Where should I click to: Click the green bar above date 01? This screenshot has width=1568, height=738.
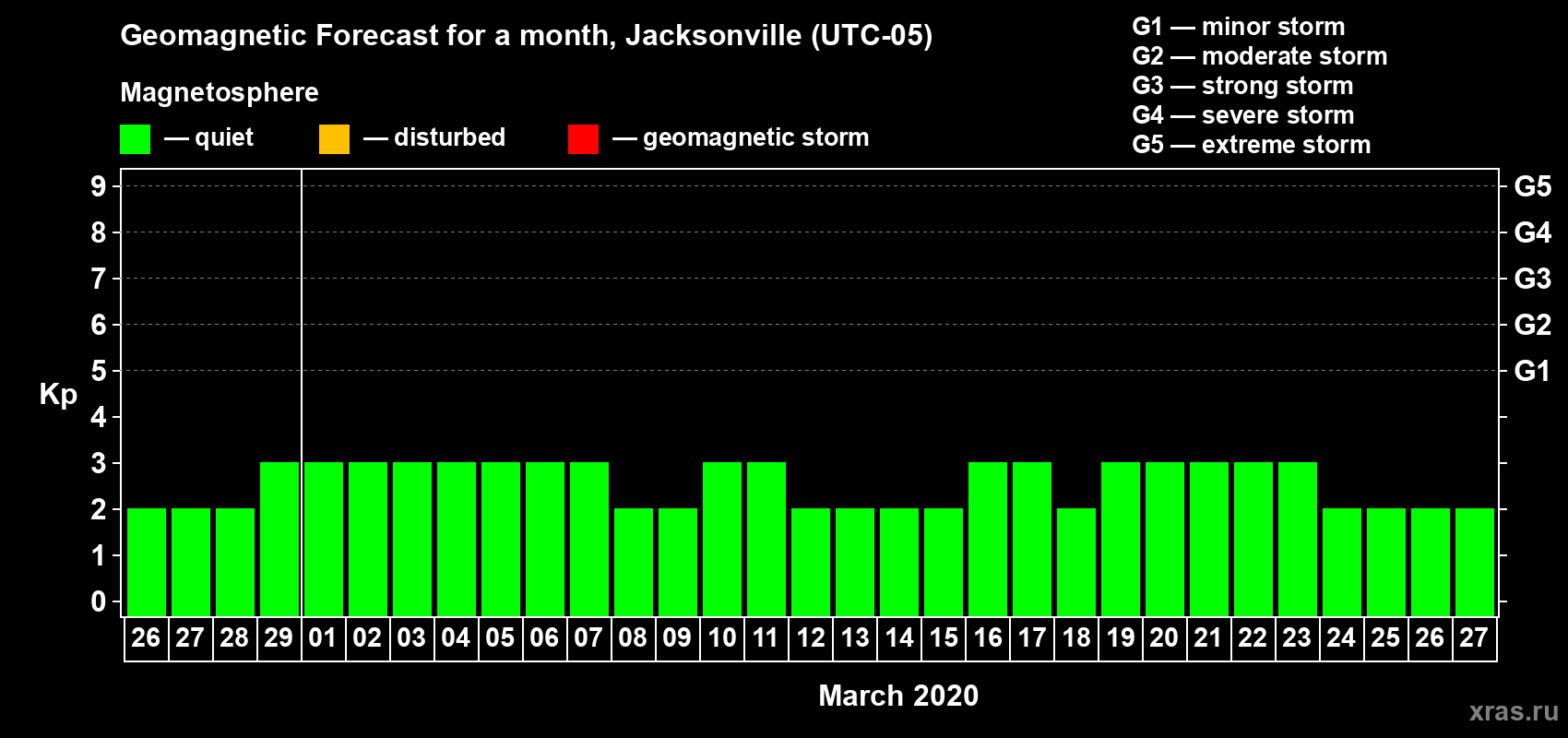coord(324,539)
